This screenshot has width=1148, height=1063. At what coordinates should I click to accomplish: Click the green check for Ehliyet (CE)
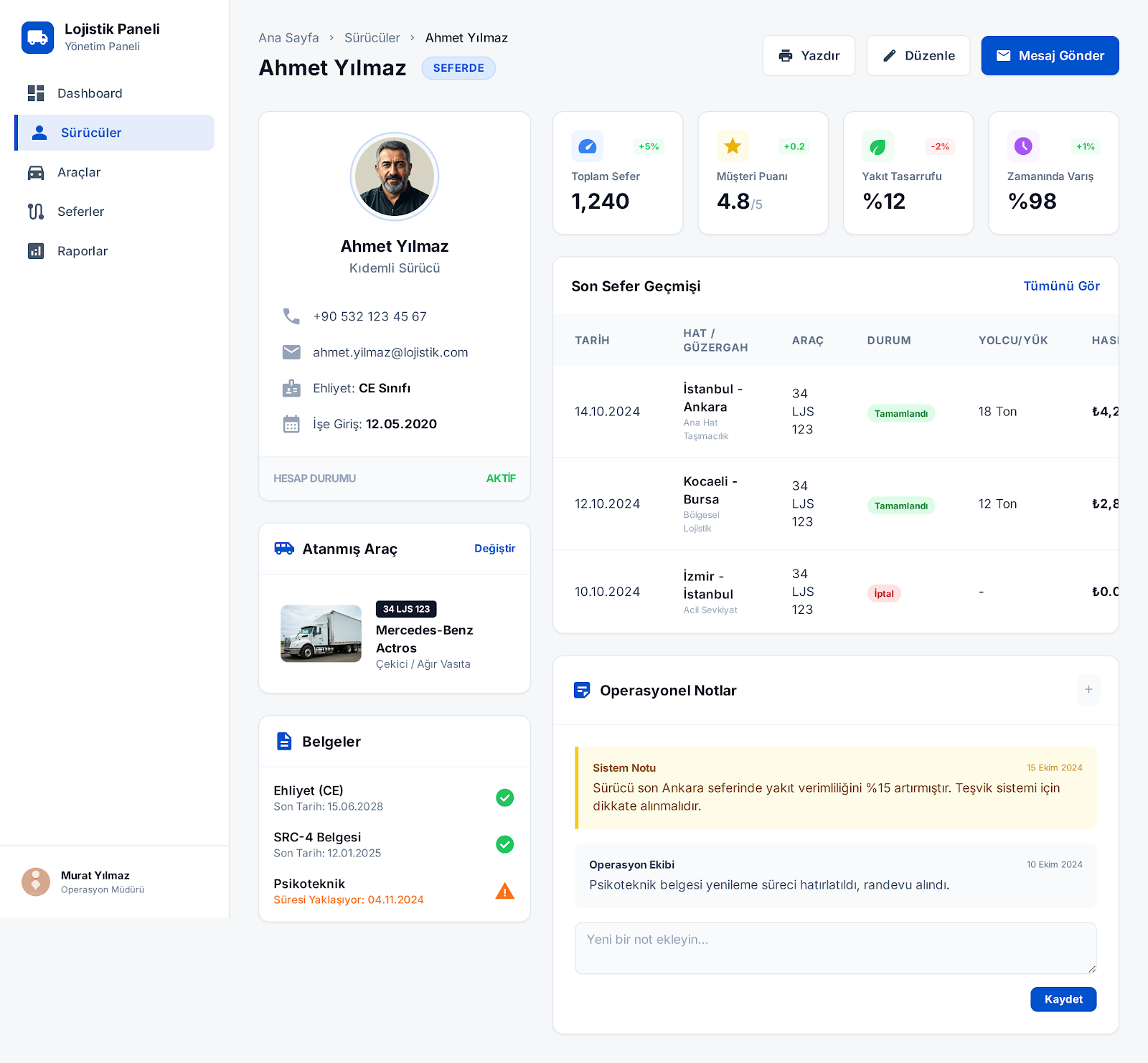click(505, 798)
